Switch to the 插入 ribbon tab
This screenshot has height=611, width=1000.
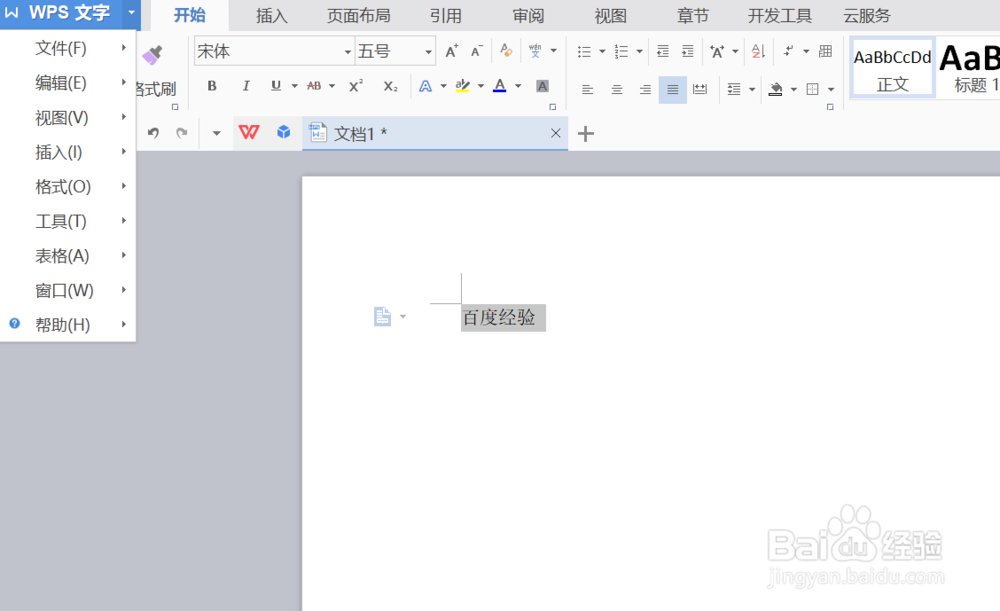pos(272,16)
